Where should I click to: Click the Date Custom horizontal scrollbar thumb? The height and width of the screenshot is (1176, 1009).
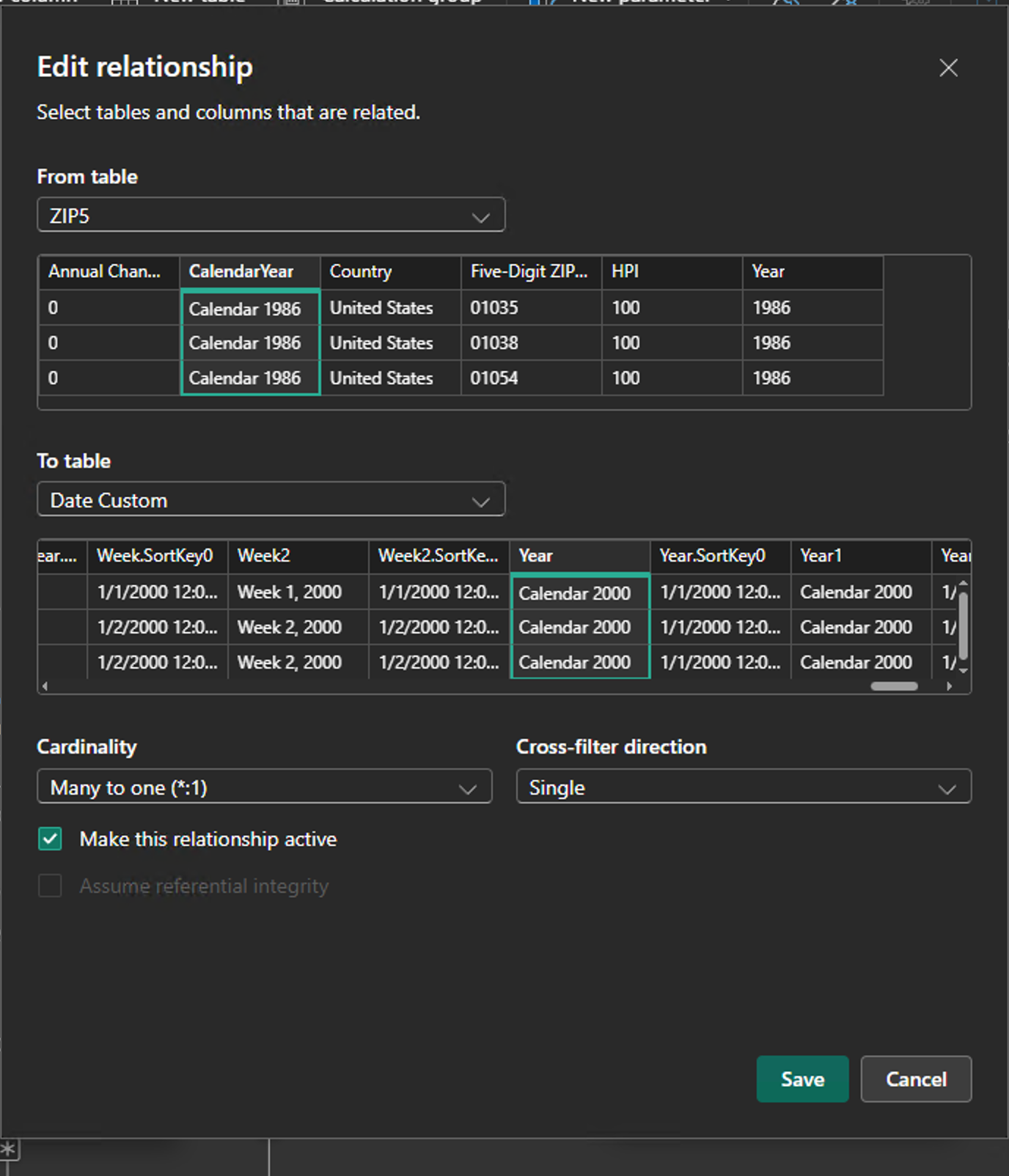(894, 686)
